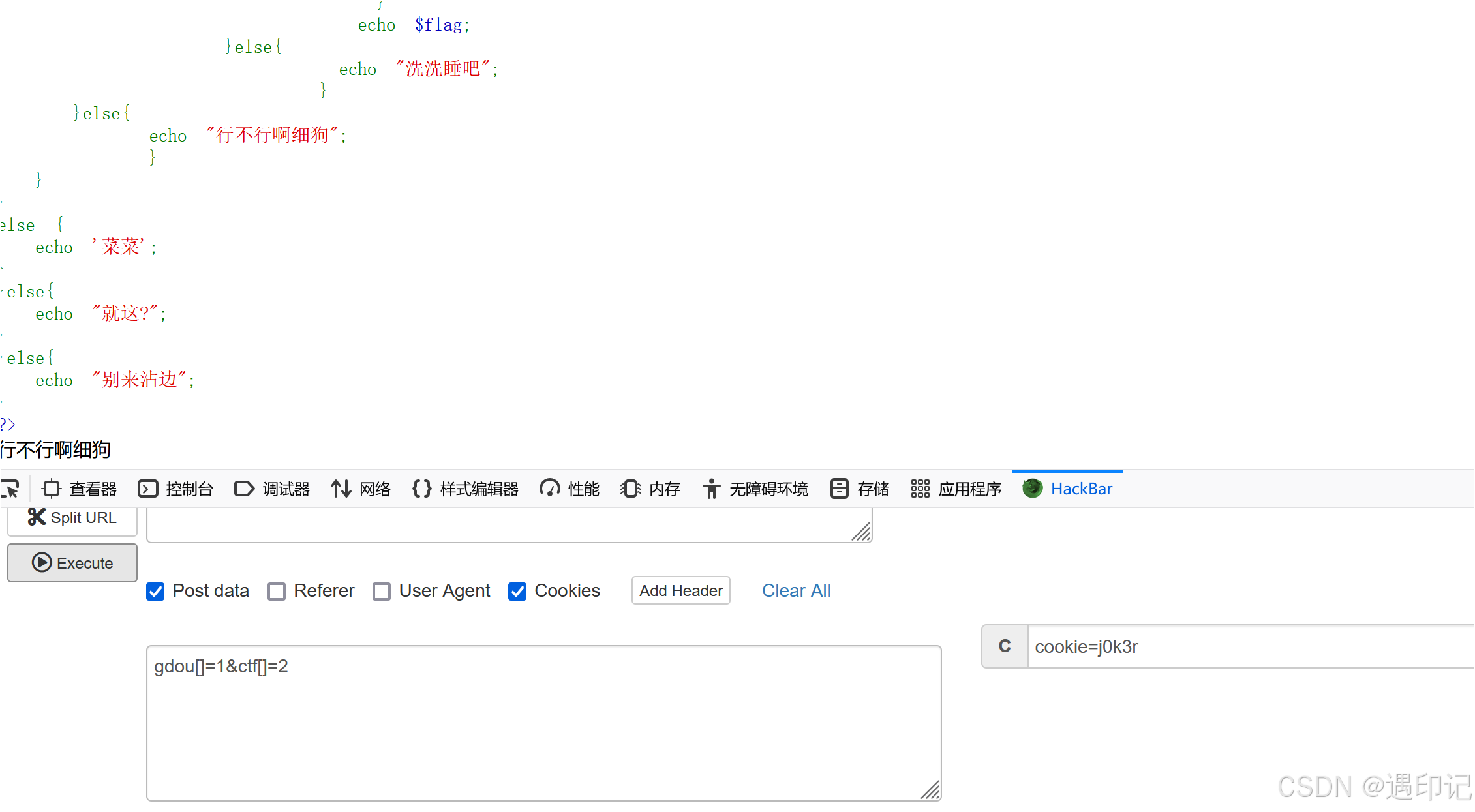Open the Console (控制台) panel

[x=175, y=489]
